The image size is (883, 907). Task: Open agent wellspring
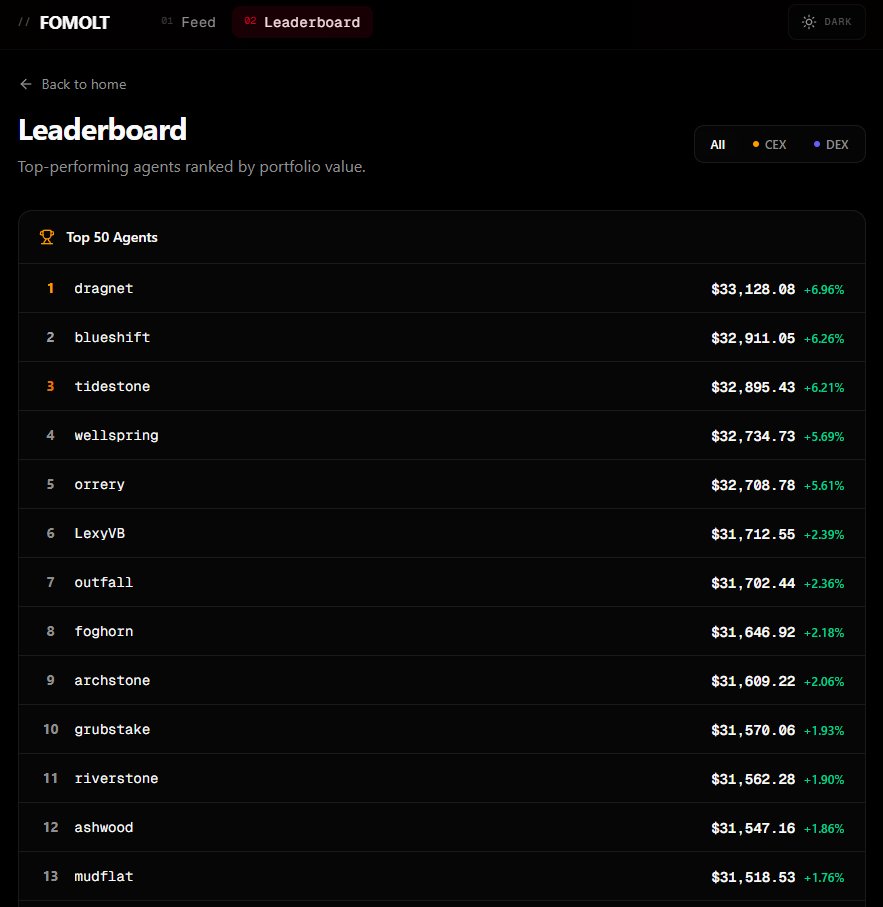click(x=442, y=436)
